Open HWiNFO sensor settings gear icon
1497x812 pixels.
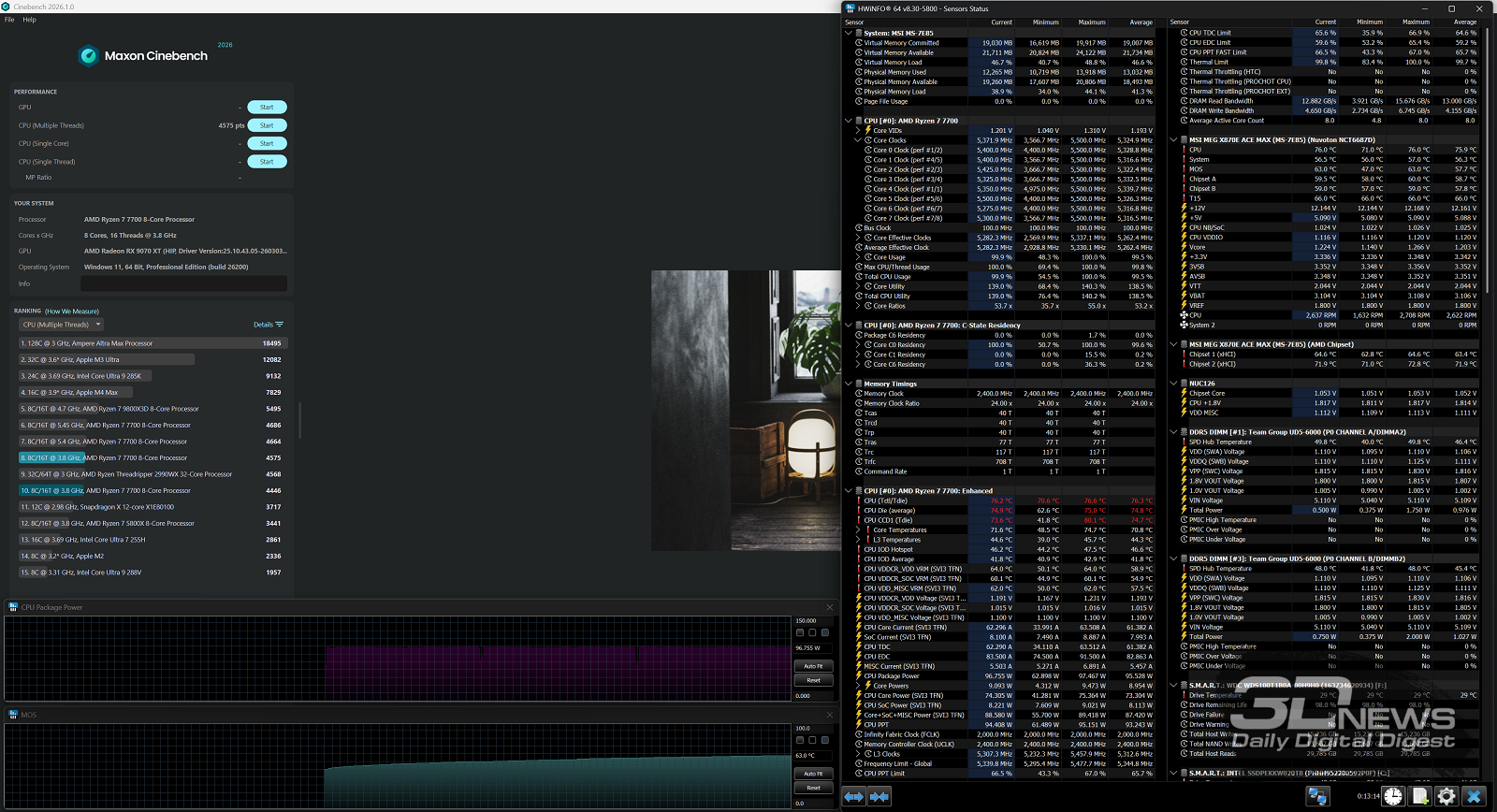point(1446,796)
